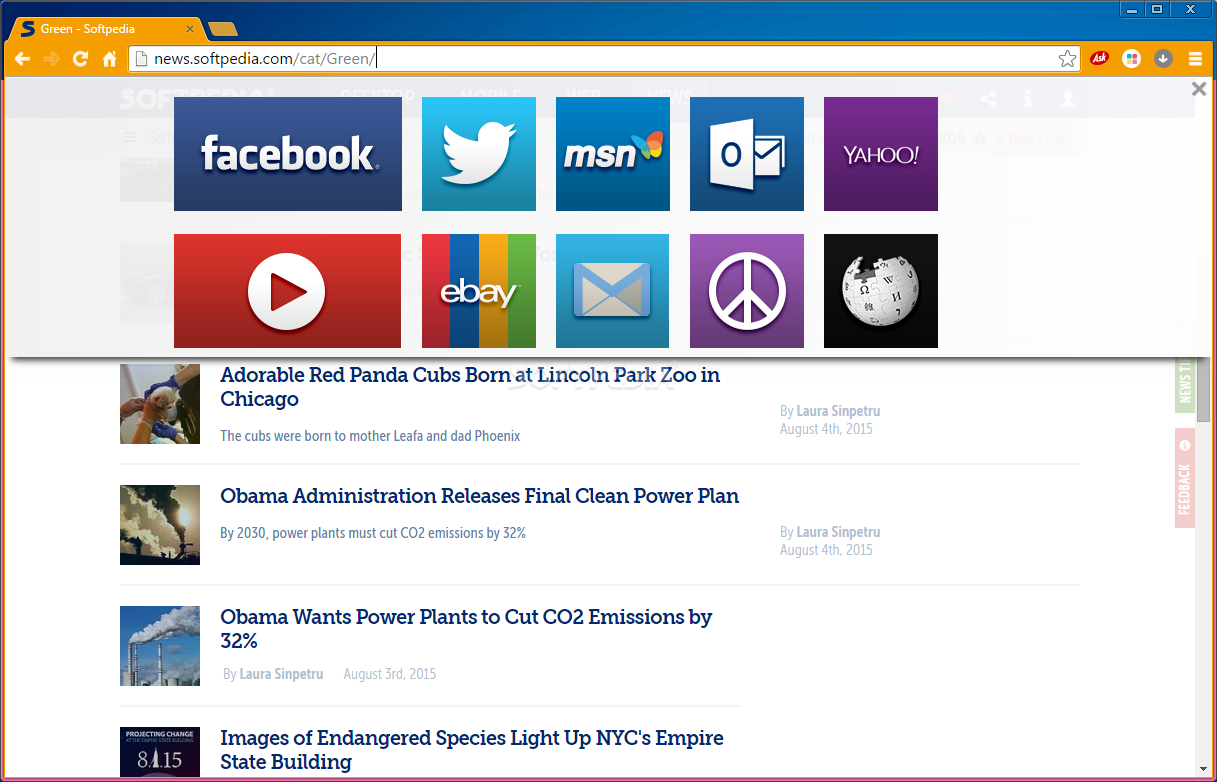Open the Twitter bird tile
The image size is (1217, 782).
click(x=479, y=154)
